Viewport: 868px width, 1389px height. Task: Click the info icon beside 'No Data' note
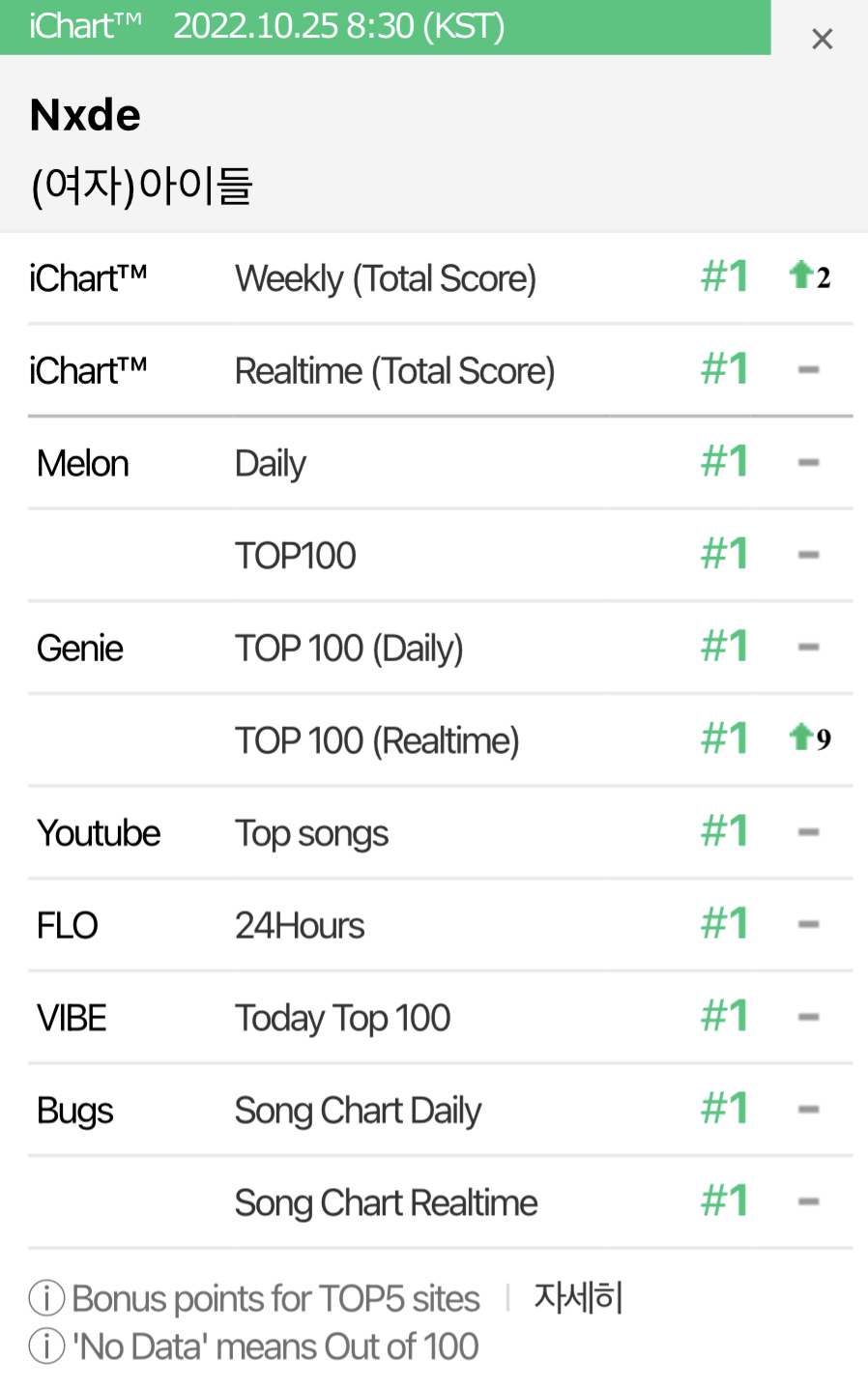click(x=46, y=1346)
